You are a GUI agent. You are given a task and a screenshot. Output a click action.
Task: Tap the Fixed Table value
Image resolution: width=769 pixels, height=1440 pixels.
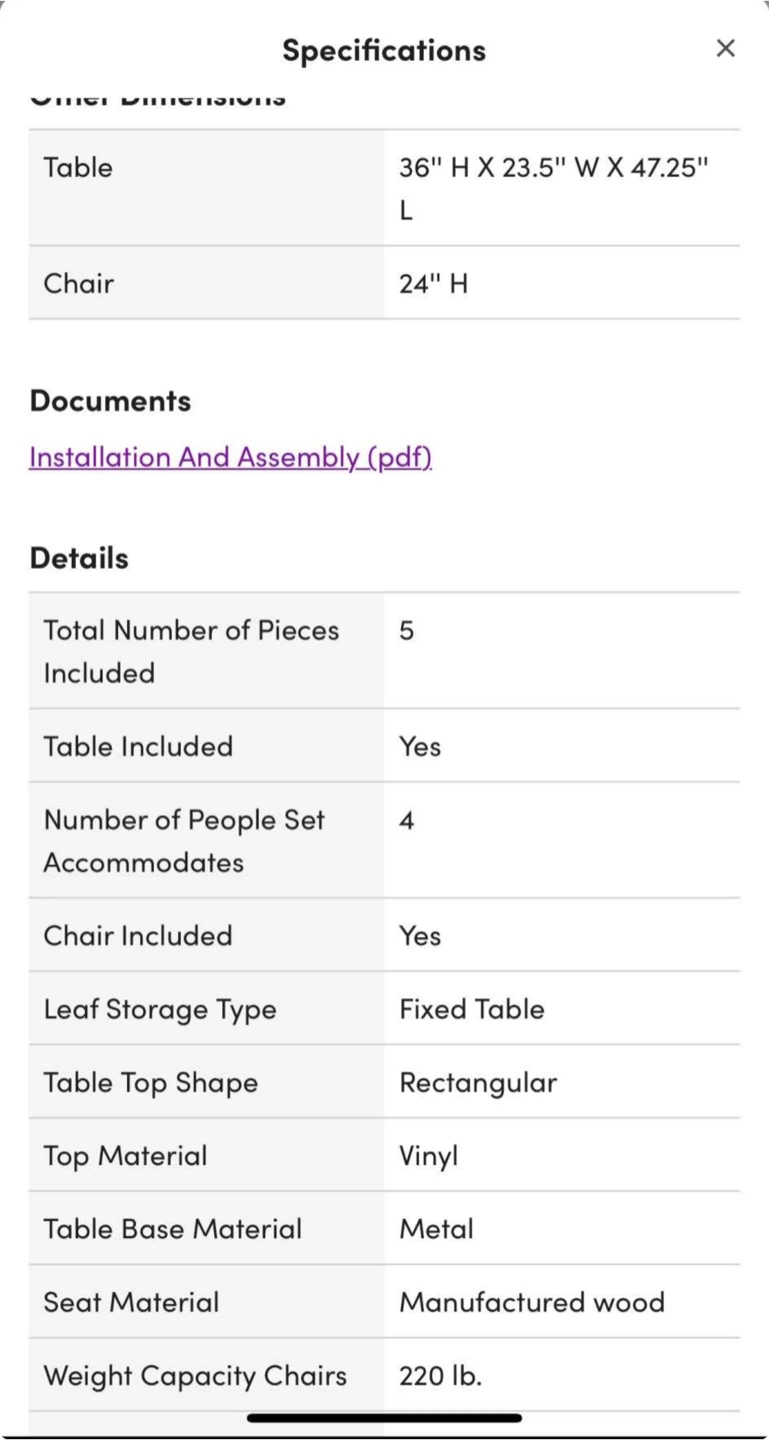[472, 1008]
